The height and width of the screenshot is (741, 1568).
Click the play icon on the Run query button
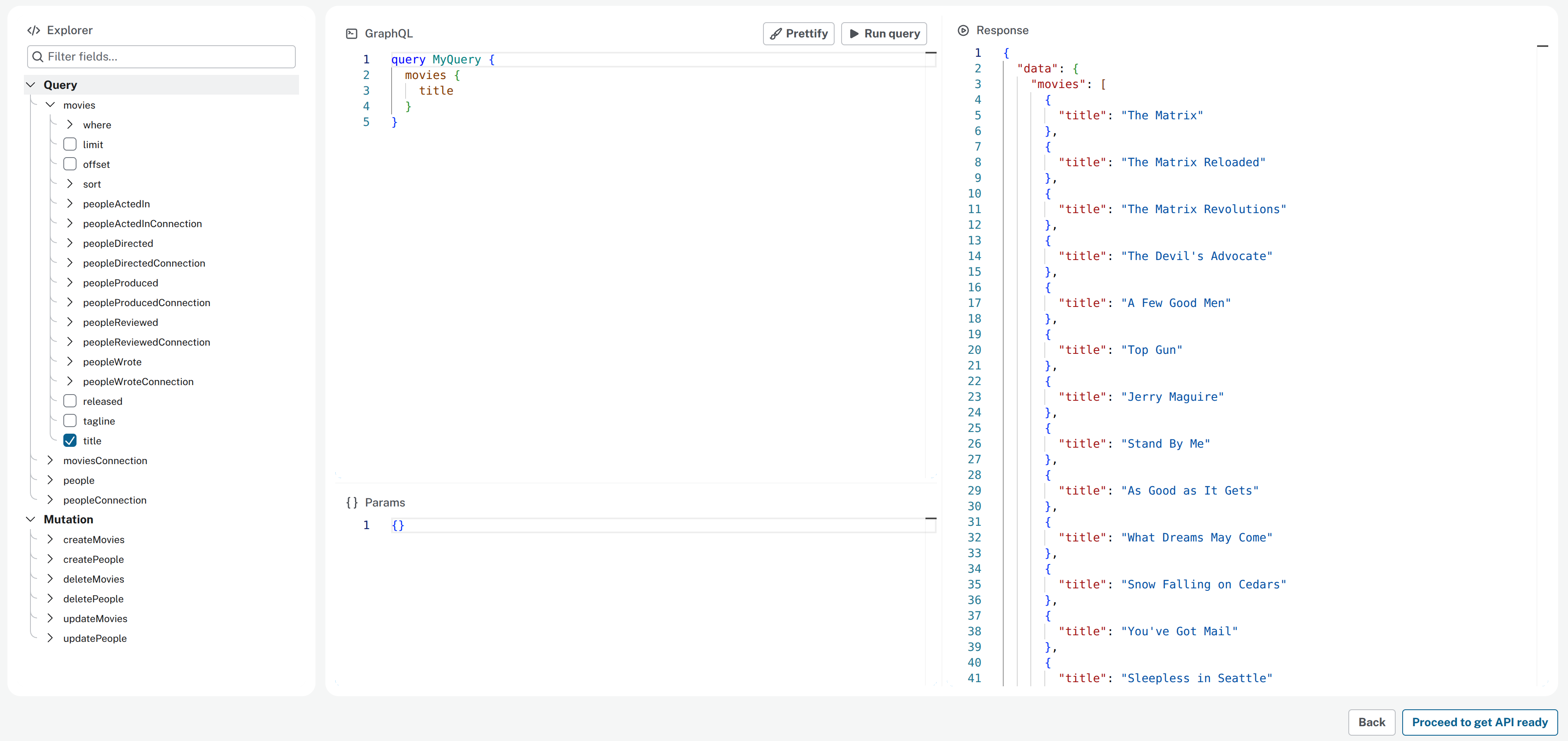pos(855,33)
